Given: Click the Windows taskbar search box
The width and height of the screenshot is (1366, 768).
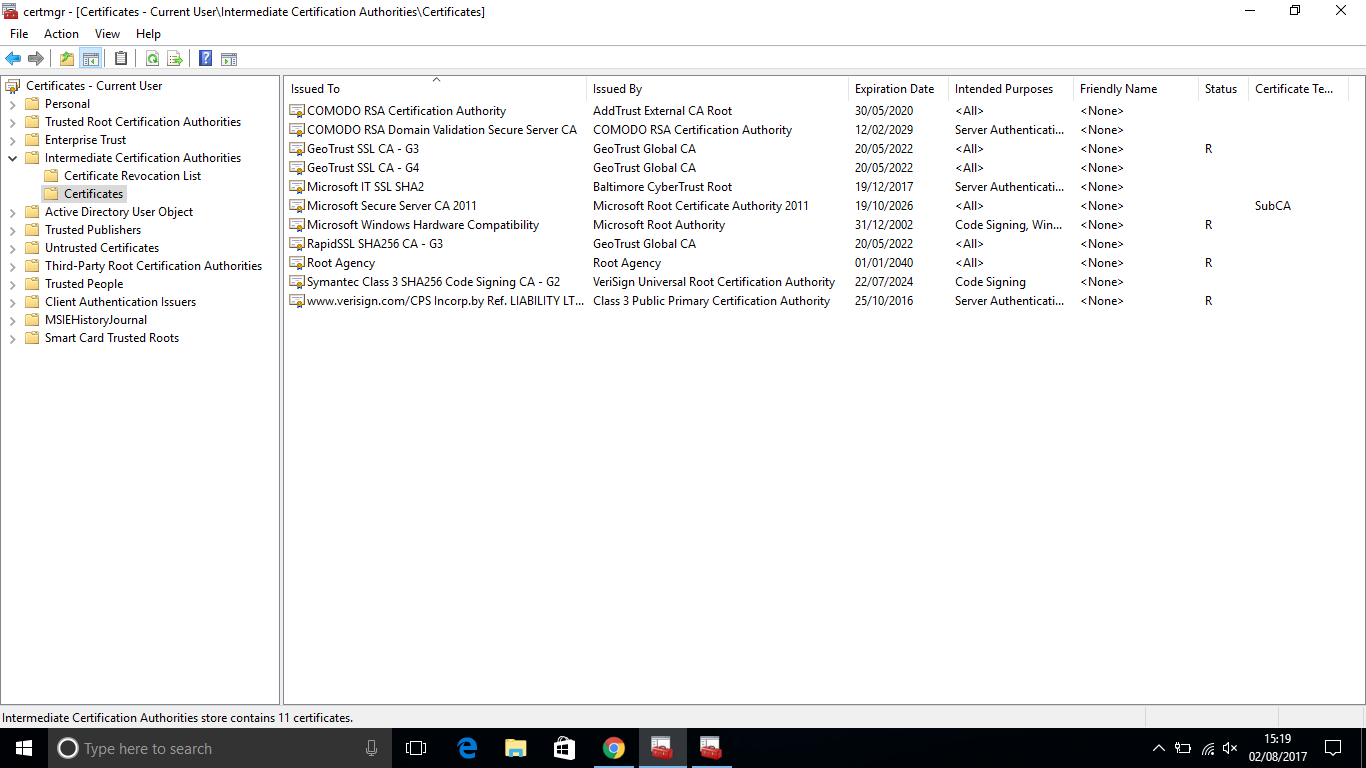Looking at the screenshot, I should [220, 748].
